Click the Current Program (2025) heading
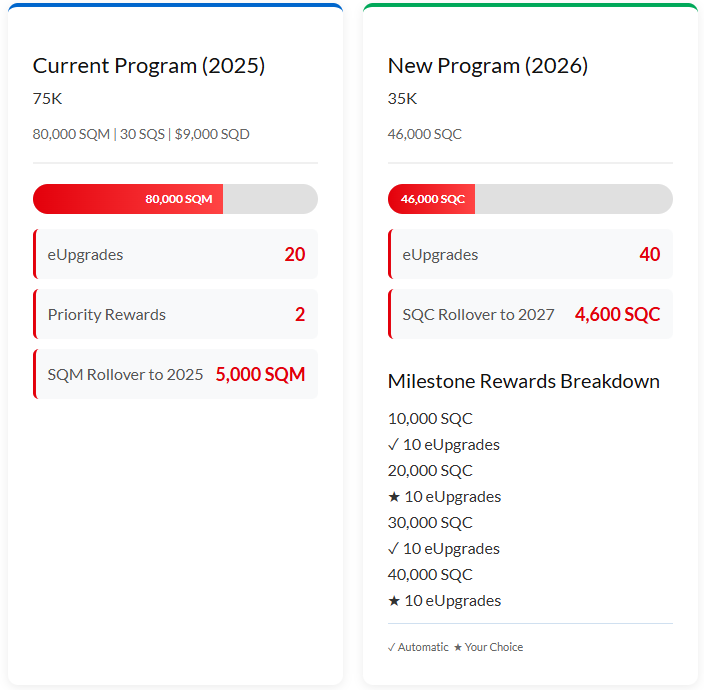 click(149, 66)
